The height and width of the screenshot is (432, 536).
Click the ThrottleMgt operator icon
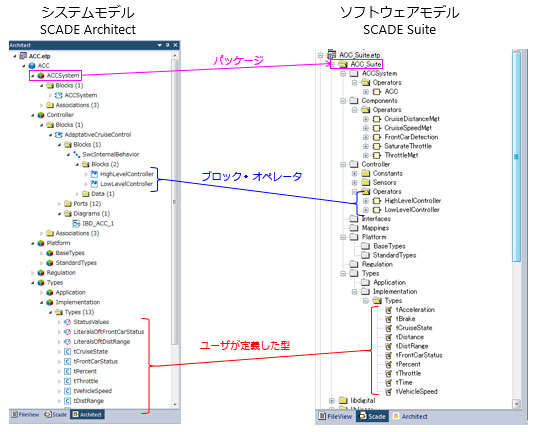tap(377, 155)
